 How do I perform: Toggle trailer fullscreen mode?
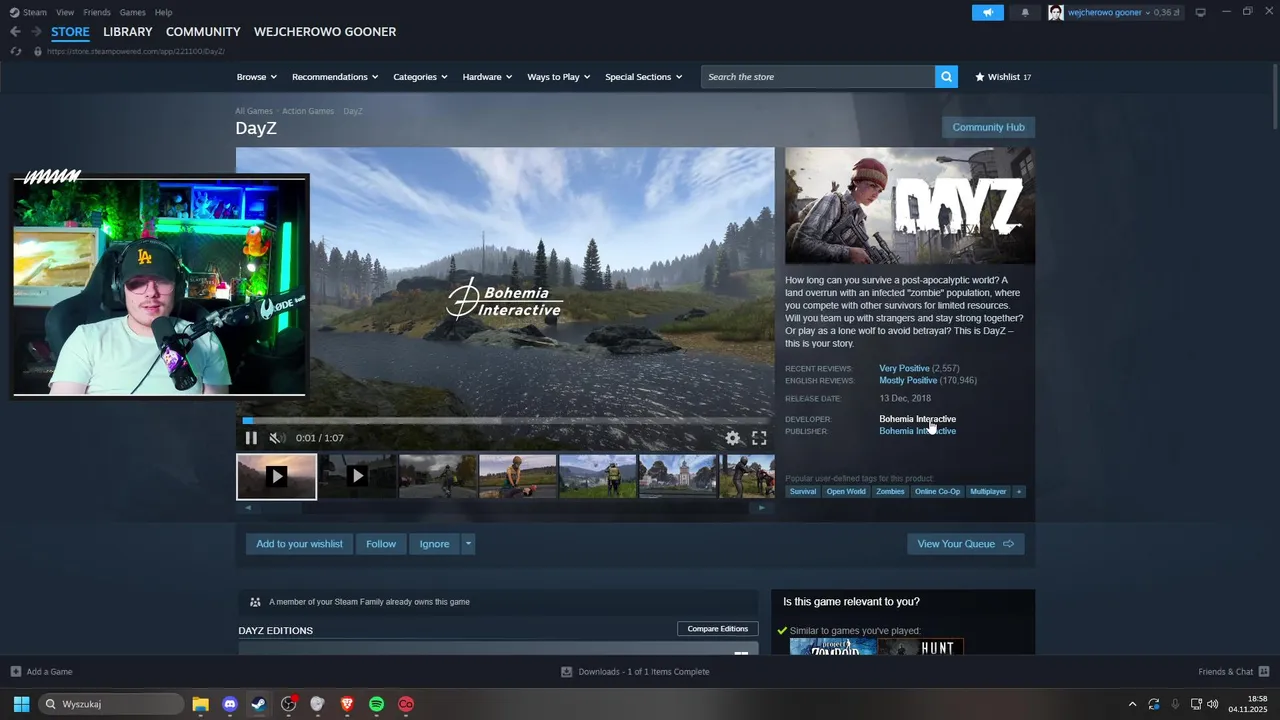point(759,438)
